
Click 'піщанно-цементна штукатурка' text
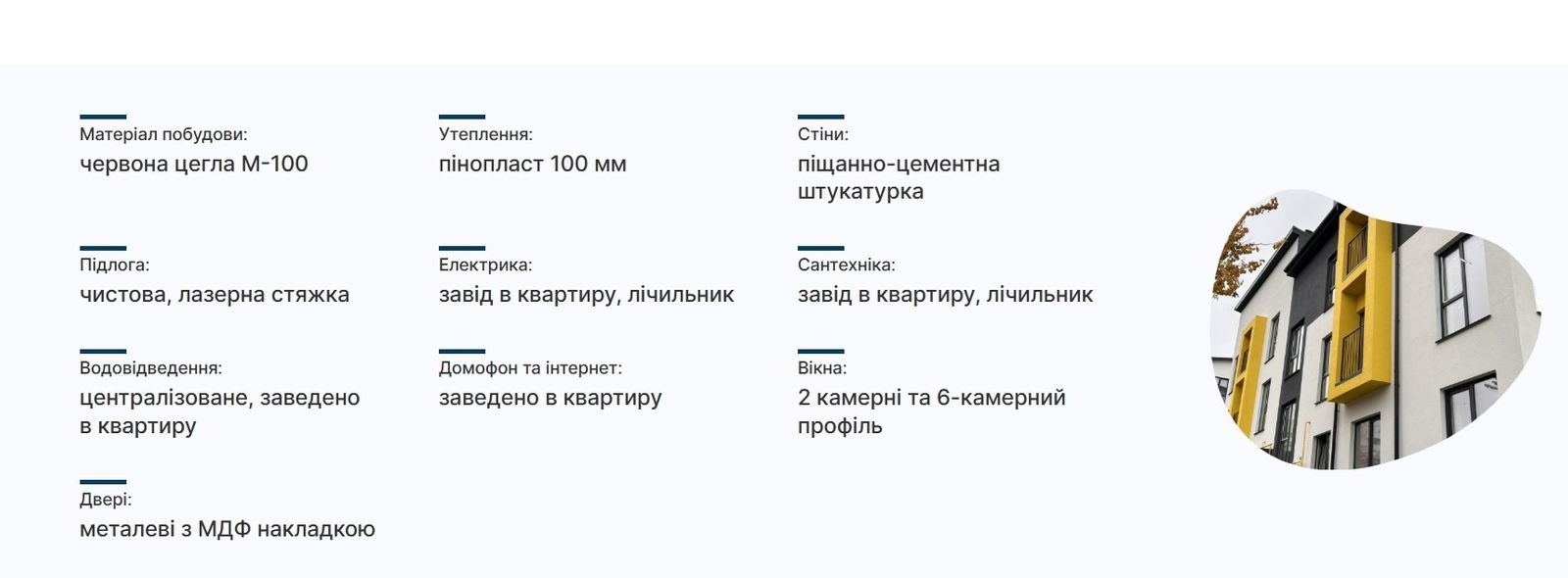click(x=899, y=177)
